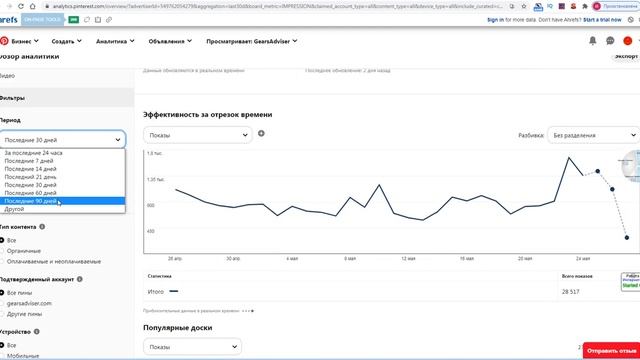Screen dimensions: 640x360
Task: Show info for Устройство
Action: (37, 331)
